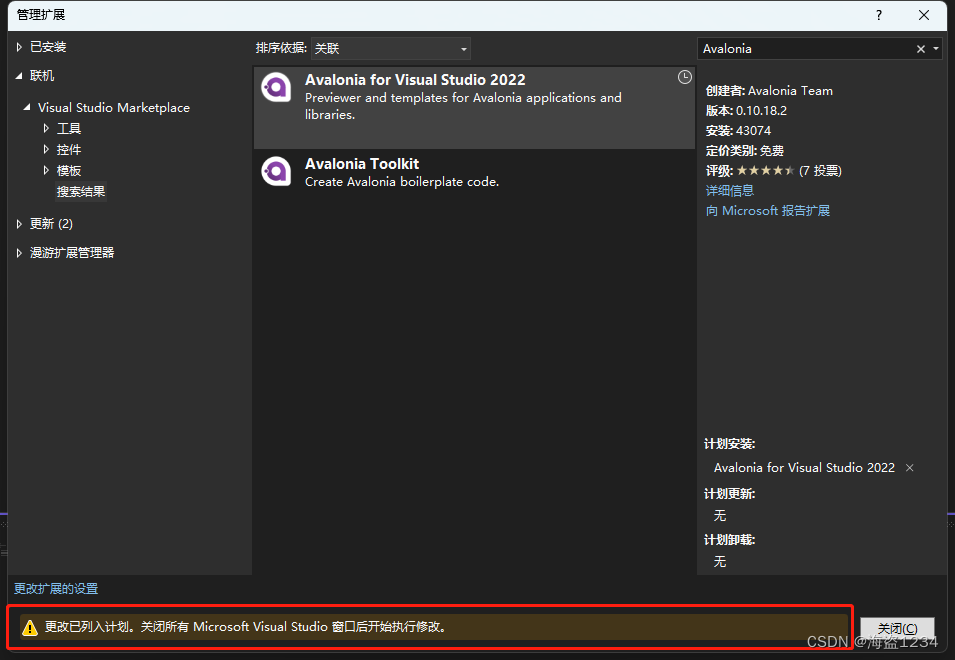955x660 pixels.
Task: Select Visual Studio Marketplace label
Action: [114, 108]
